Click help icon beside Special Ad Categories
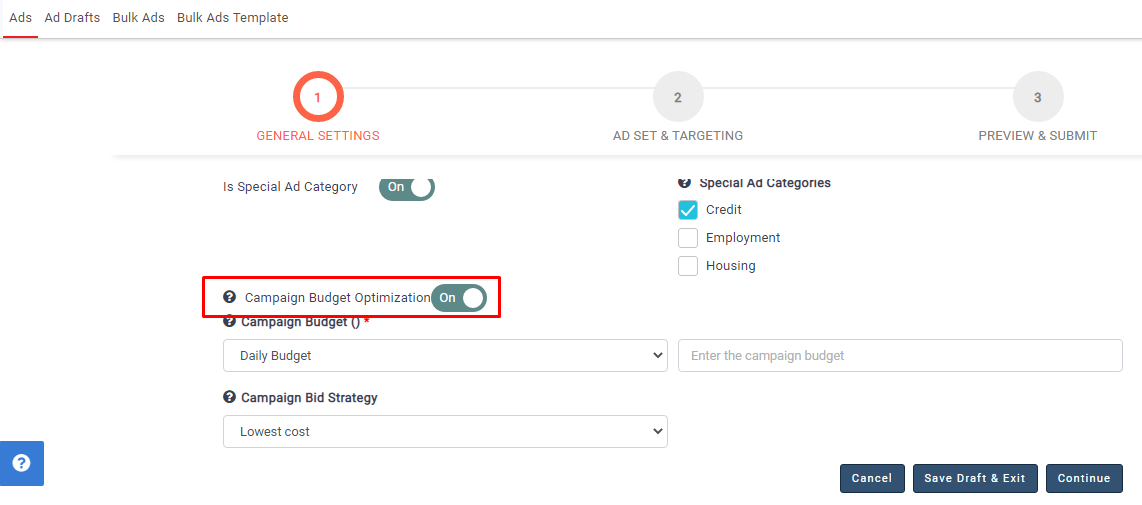The image size is (1142, 505). 685,183
